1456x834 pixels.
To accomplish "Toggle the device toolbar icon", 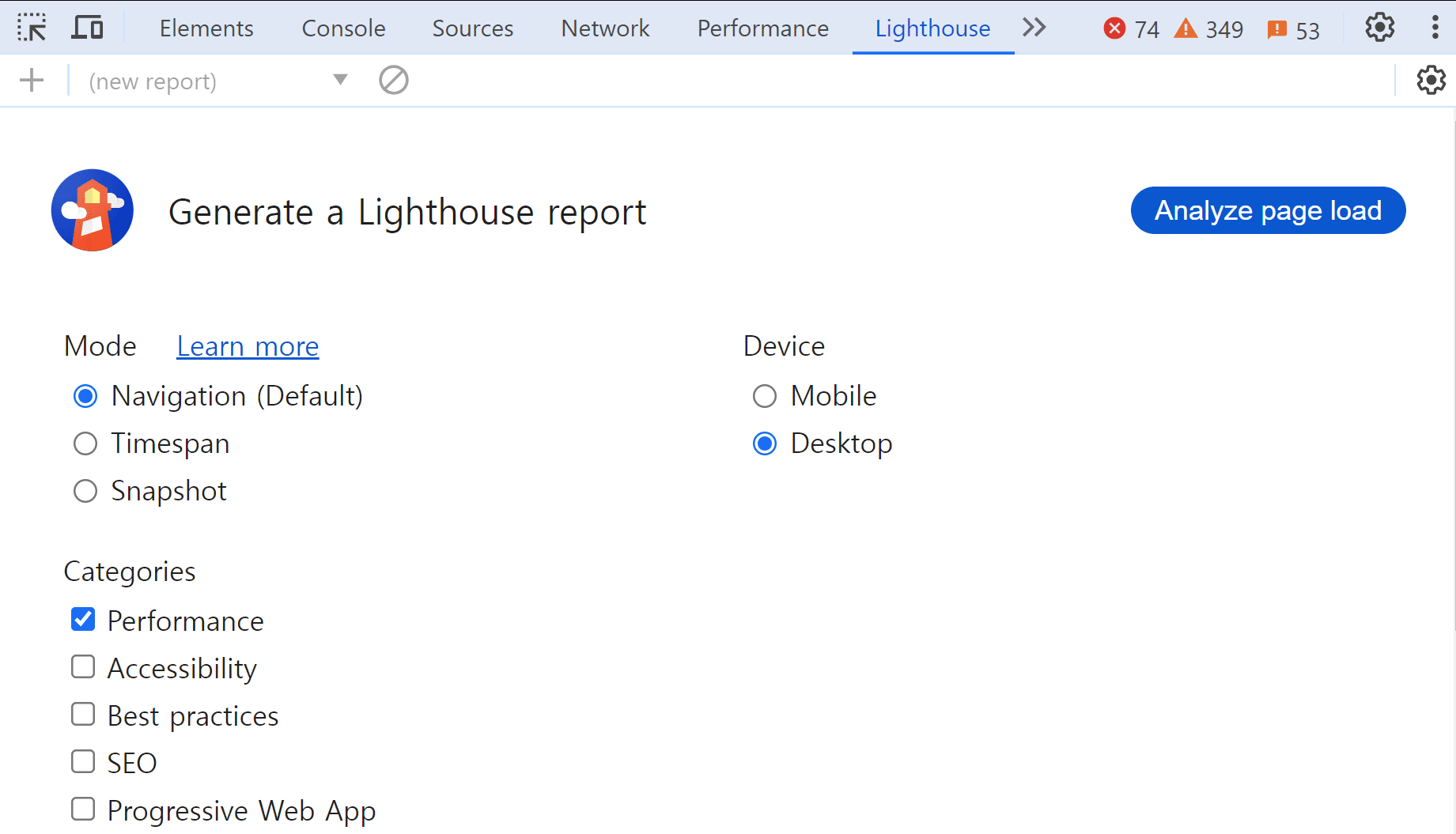I will 87,28.
